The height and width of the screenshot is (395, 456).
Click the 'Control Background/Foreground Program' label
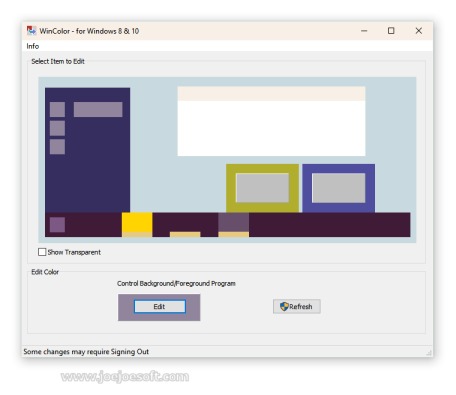click(176, 283)
